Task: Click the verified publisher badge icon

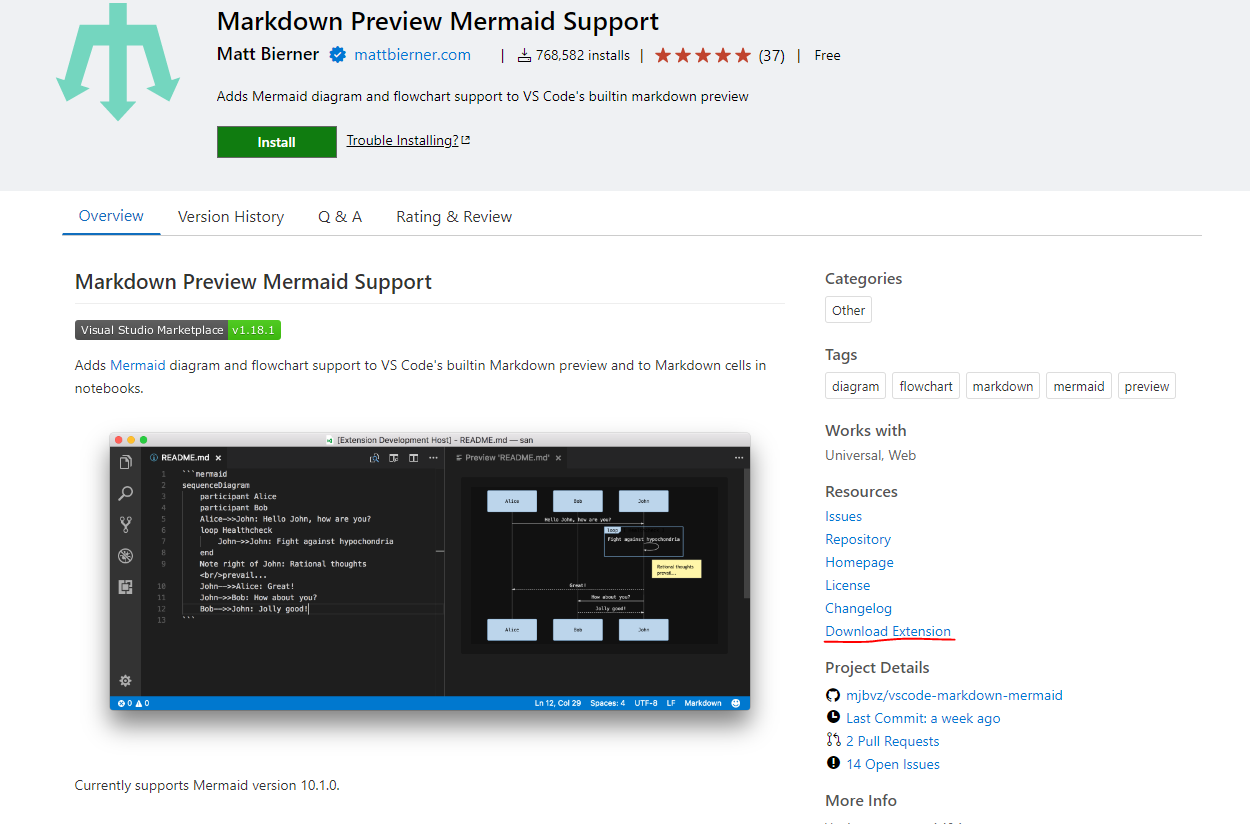Action: click(x=338, y=55)
